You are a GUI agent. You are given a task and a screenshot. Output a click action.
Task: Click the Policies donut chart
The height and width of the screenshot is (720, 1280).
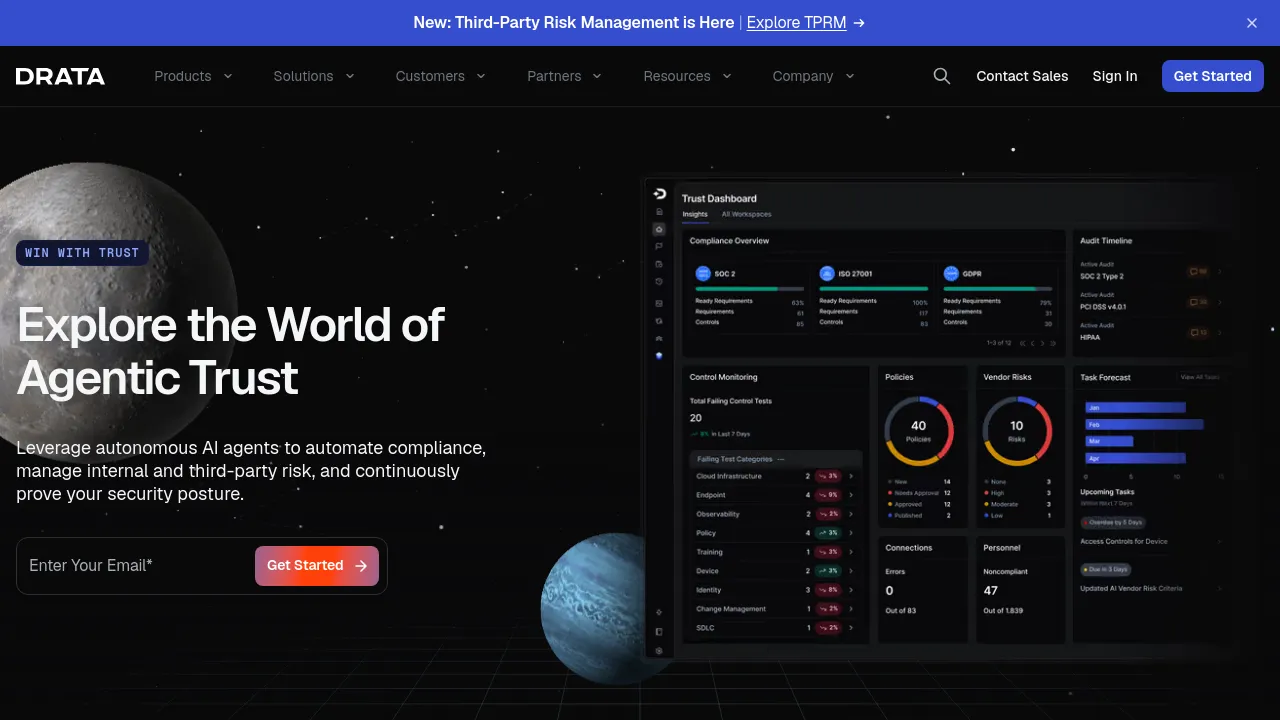[x=918, y=431]
